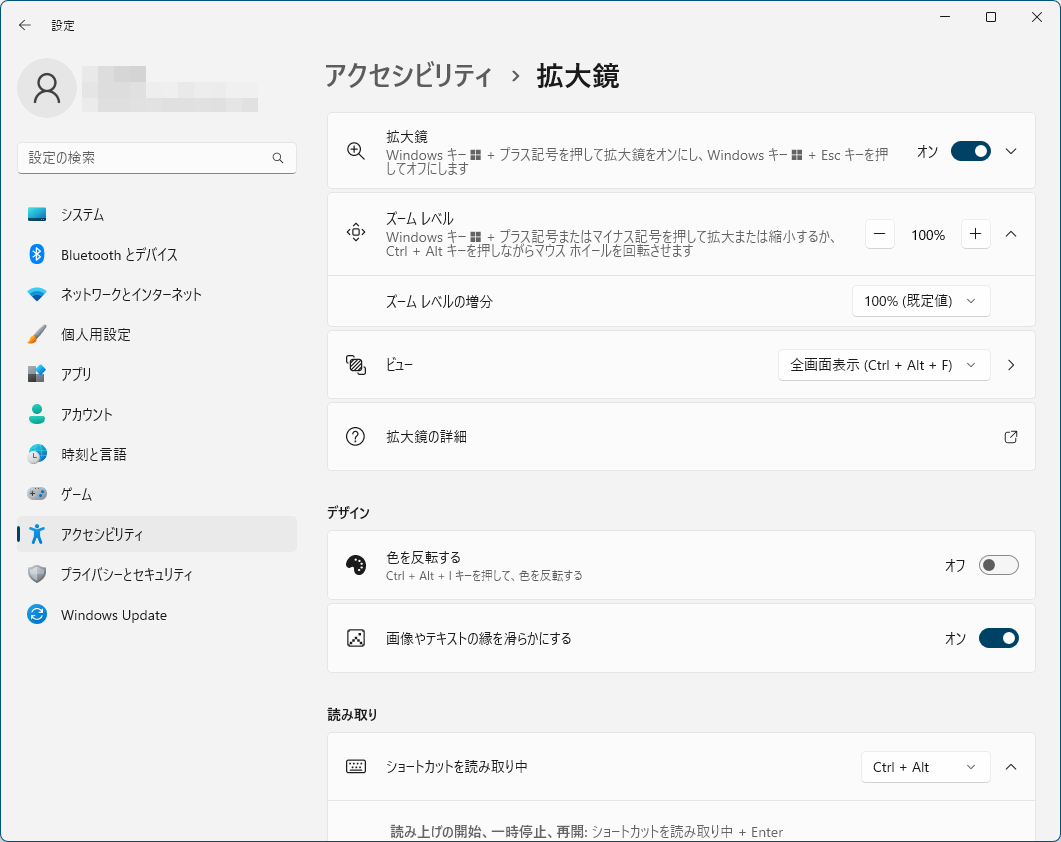1061x842 pixels.
Task: Open the ズーム レベルの増分 dropdown
Action: tap(920, 301)
